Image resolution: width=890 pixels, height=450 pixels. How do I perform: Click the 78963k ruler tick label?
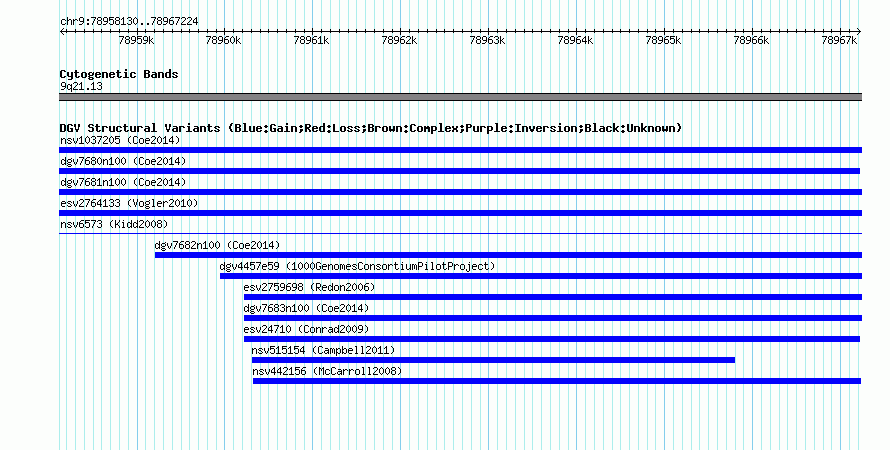coord(488,40)
